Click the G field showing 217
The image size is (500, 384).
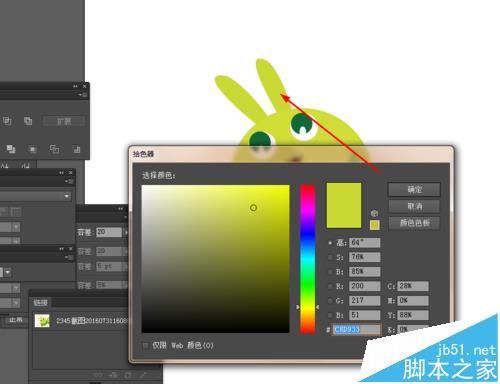tap(364, 301)
